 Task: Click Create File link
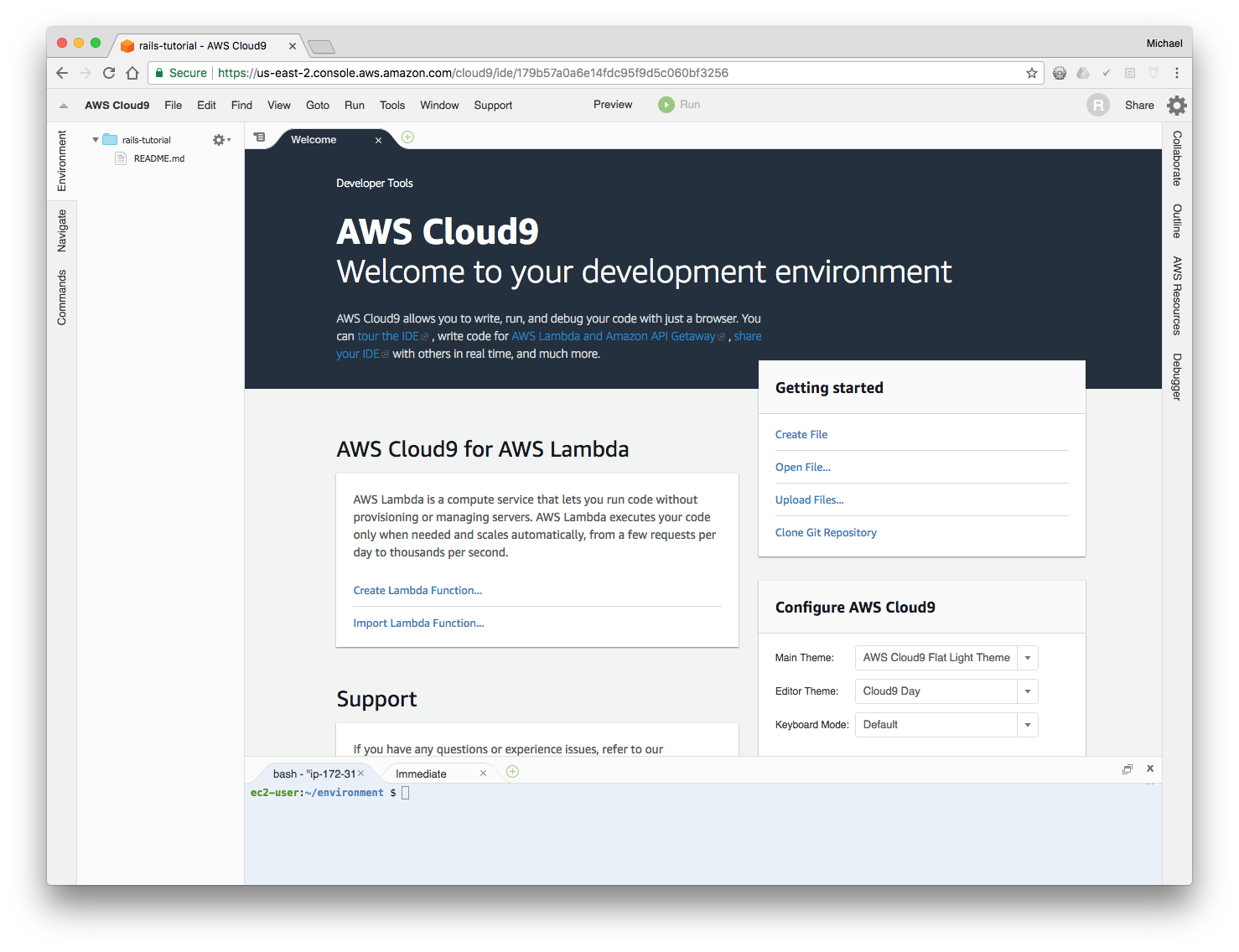click(801, 435)
